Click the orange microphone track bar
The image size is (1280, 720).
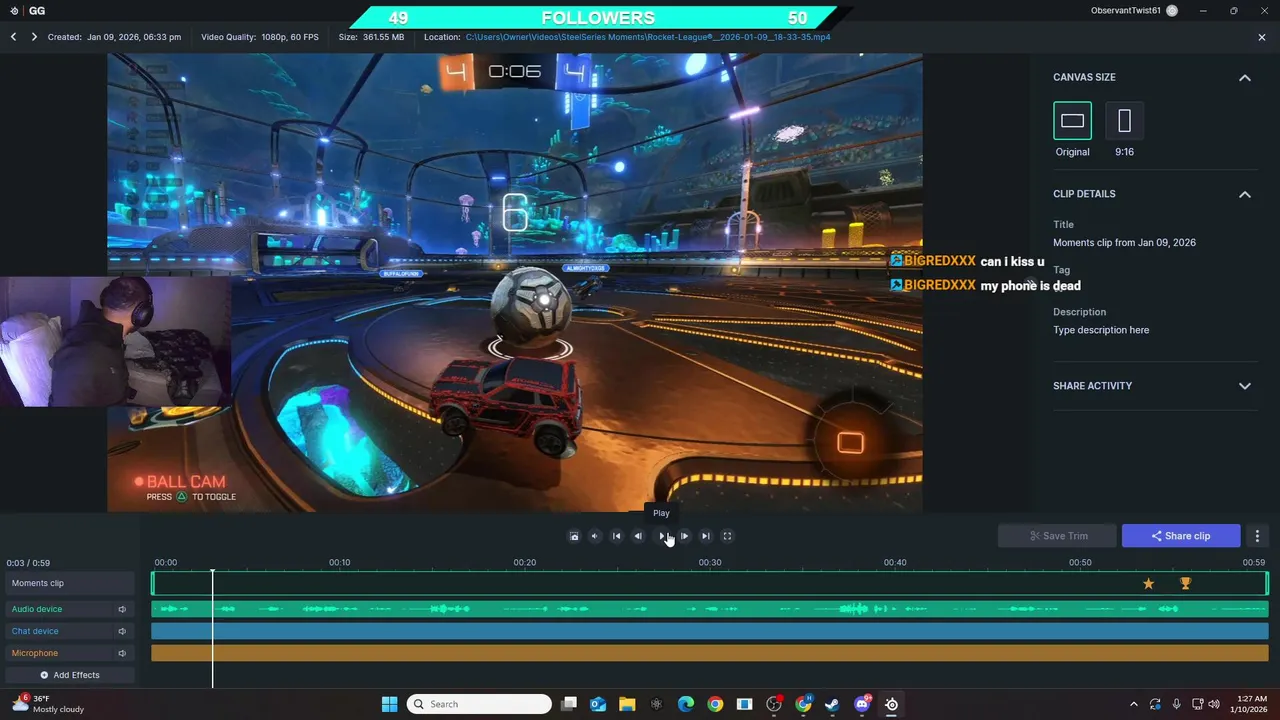(x=709, y=653)
